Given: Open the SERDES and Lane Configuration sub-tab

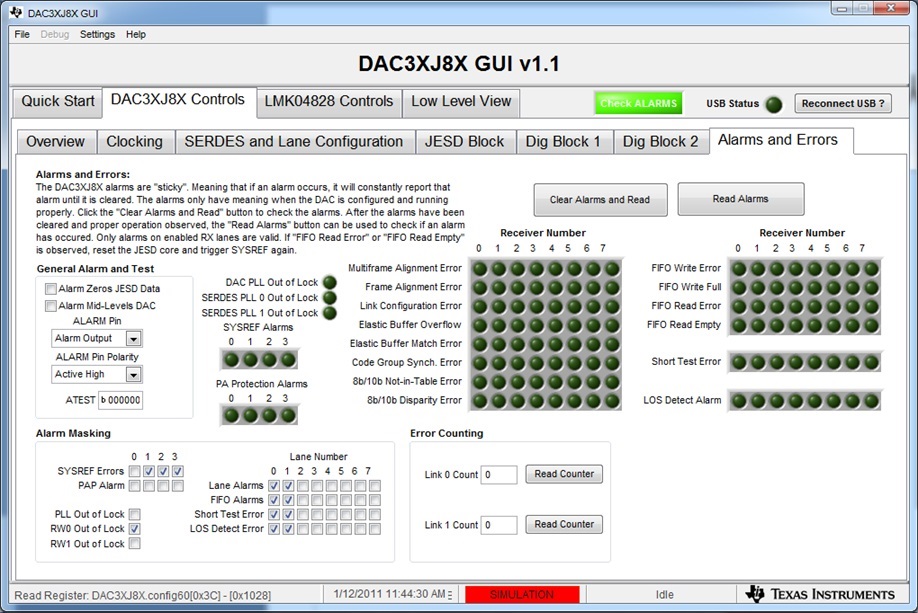Looking at the screenshot, I should tap(294, 142).
